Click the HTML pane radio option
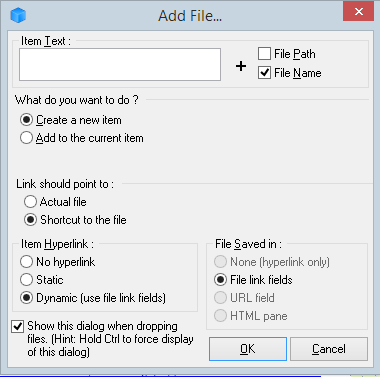The width and height of the screenshot is (380, 377). tap(220, 316)
